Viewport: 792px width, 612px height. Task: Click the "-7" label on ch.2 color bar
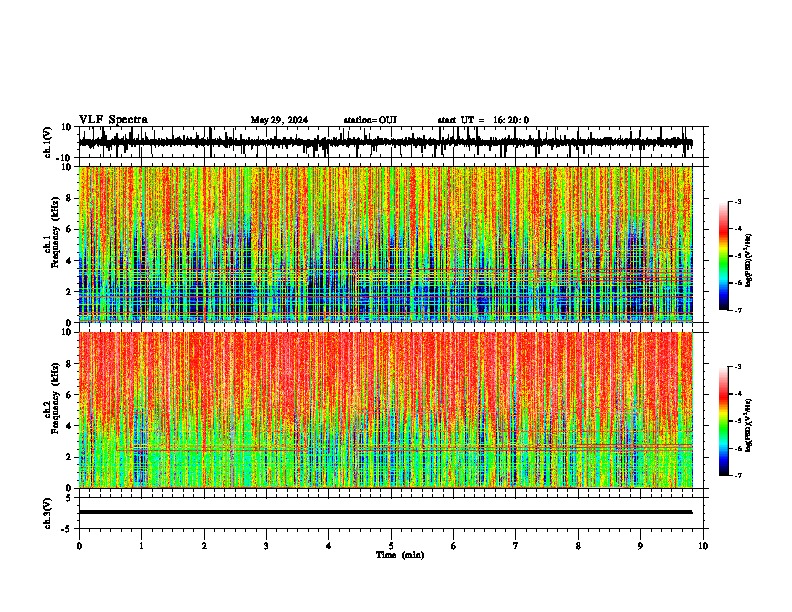point(738,475)
